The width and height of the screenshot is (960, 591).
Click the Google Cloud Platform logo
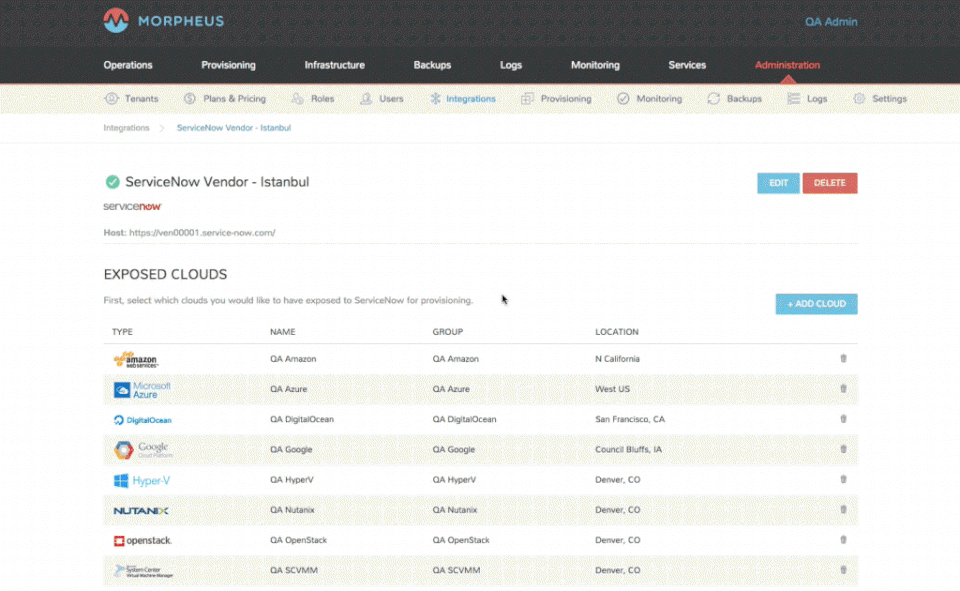point(143,450)
